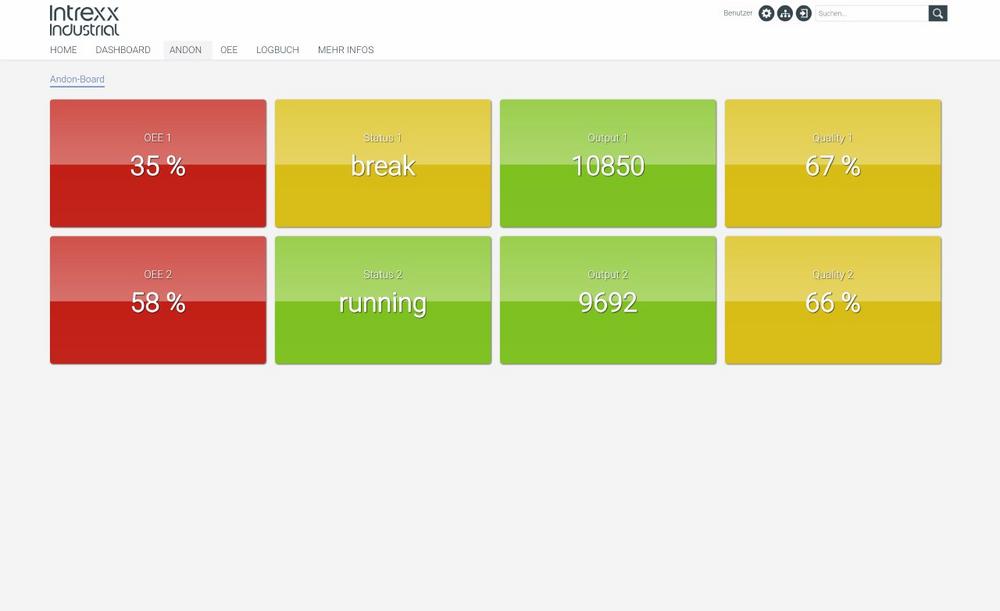This screenshot has width=1000, height=611.
Task: Select the Status 2 running tile
Action: tap(383, 300)
